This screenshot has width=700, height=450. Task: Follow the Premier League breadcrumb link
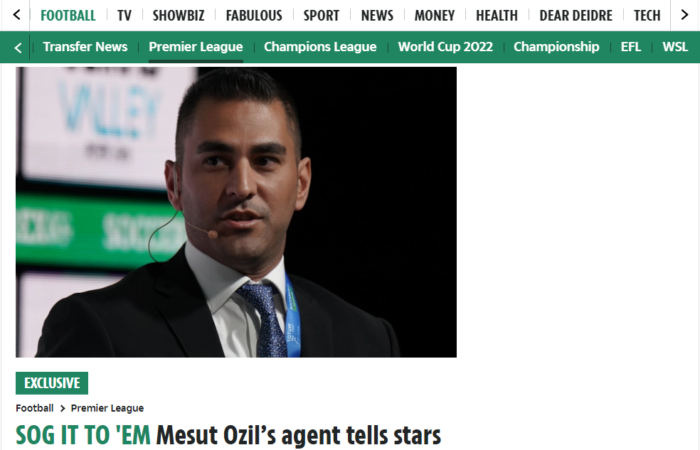(107, 408)
